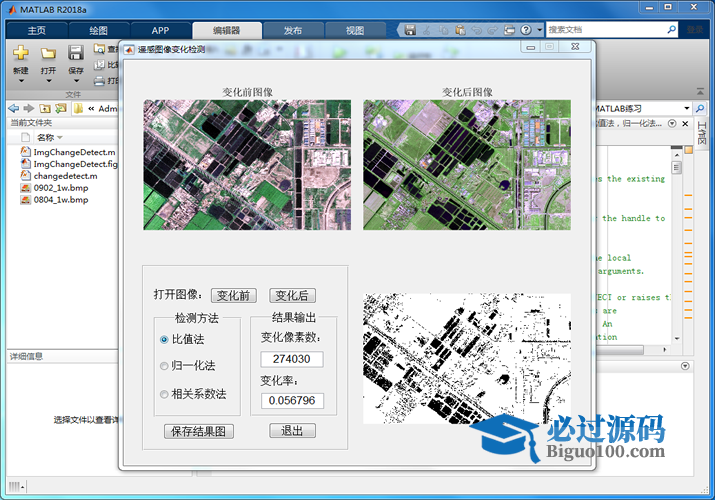The width and height of the screenshot is (715, 500).
Task: Click the 打开 (Open) folder icon
Action: [48, 53]
